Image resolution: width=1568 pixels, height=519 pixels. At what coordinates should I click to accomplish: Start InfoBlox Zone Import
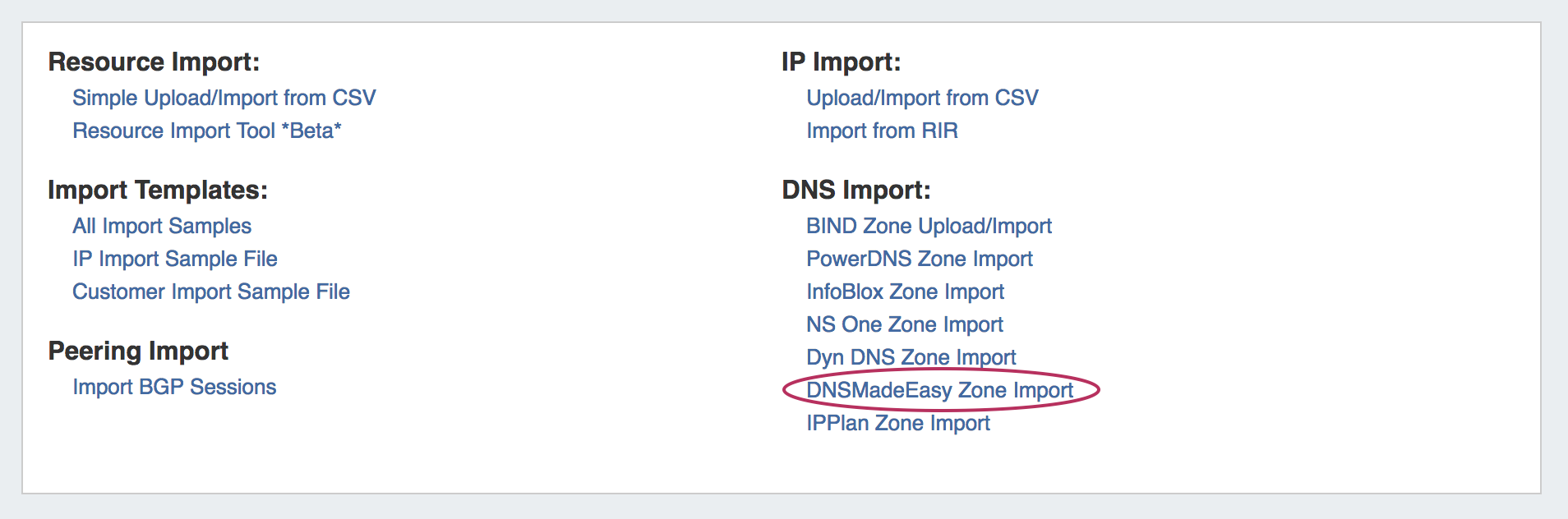[x=905, y=292]
